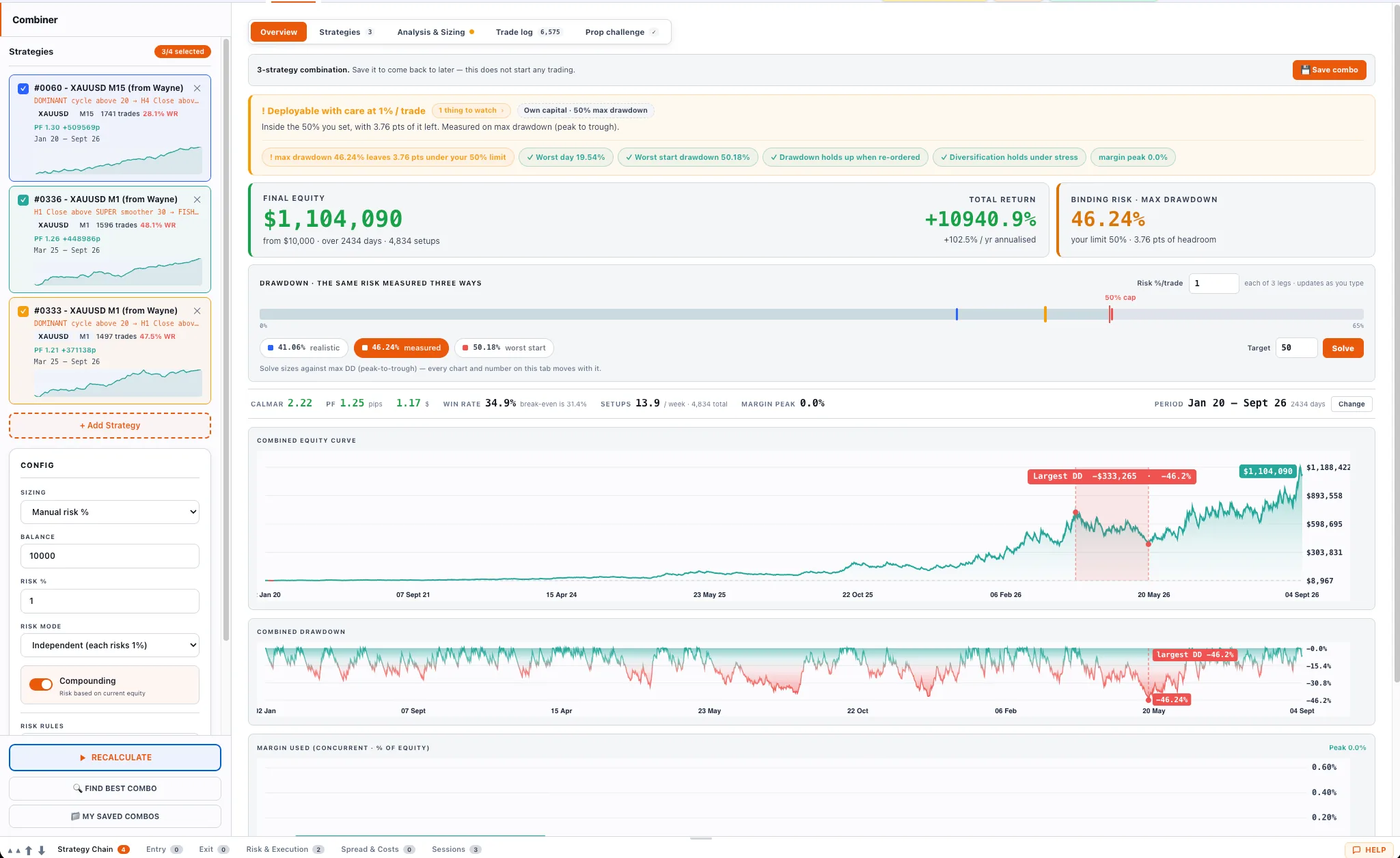Select the 41.06% realistic drawdown pill
The image size is (1400, 858).
(x=303, y=348)
